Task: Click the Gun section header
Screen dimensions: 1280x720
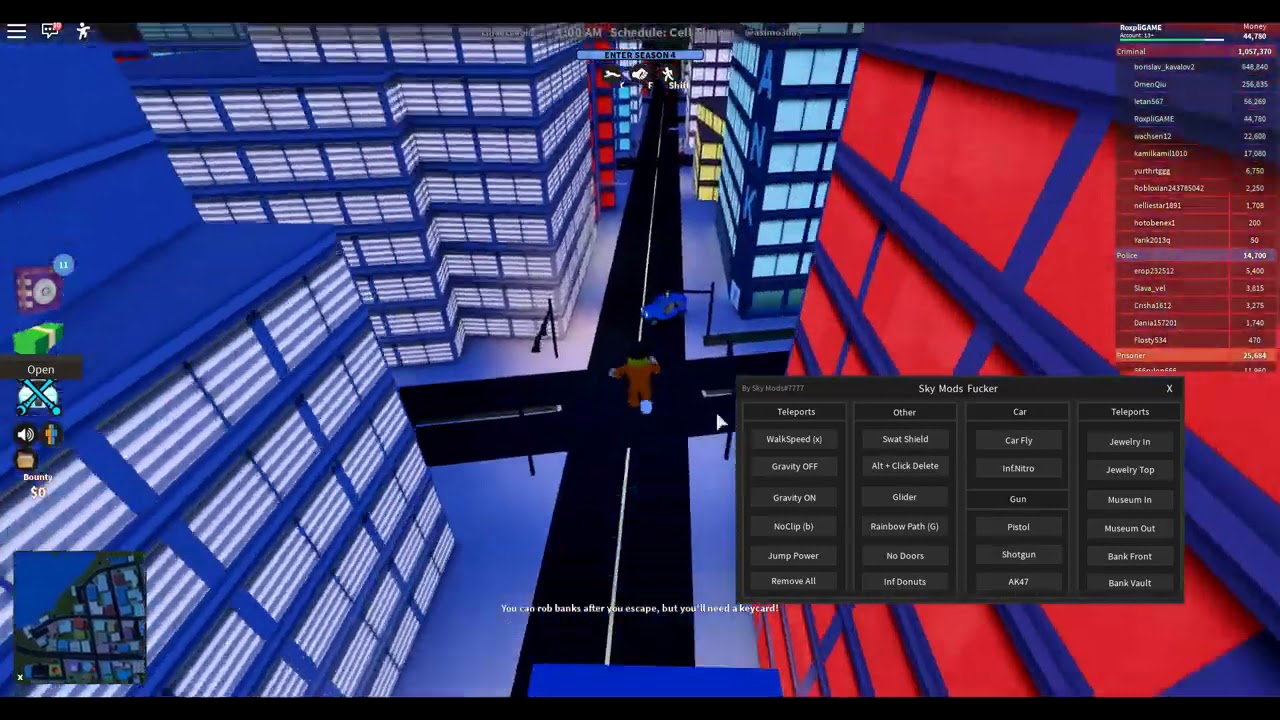Action: (x=1018, y=499)
